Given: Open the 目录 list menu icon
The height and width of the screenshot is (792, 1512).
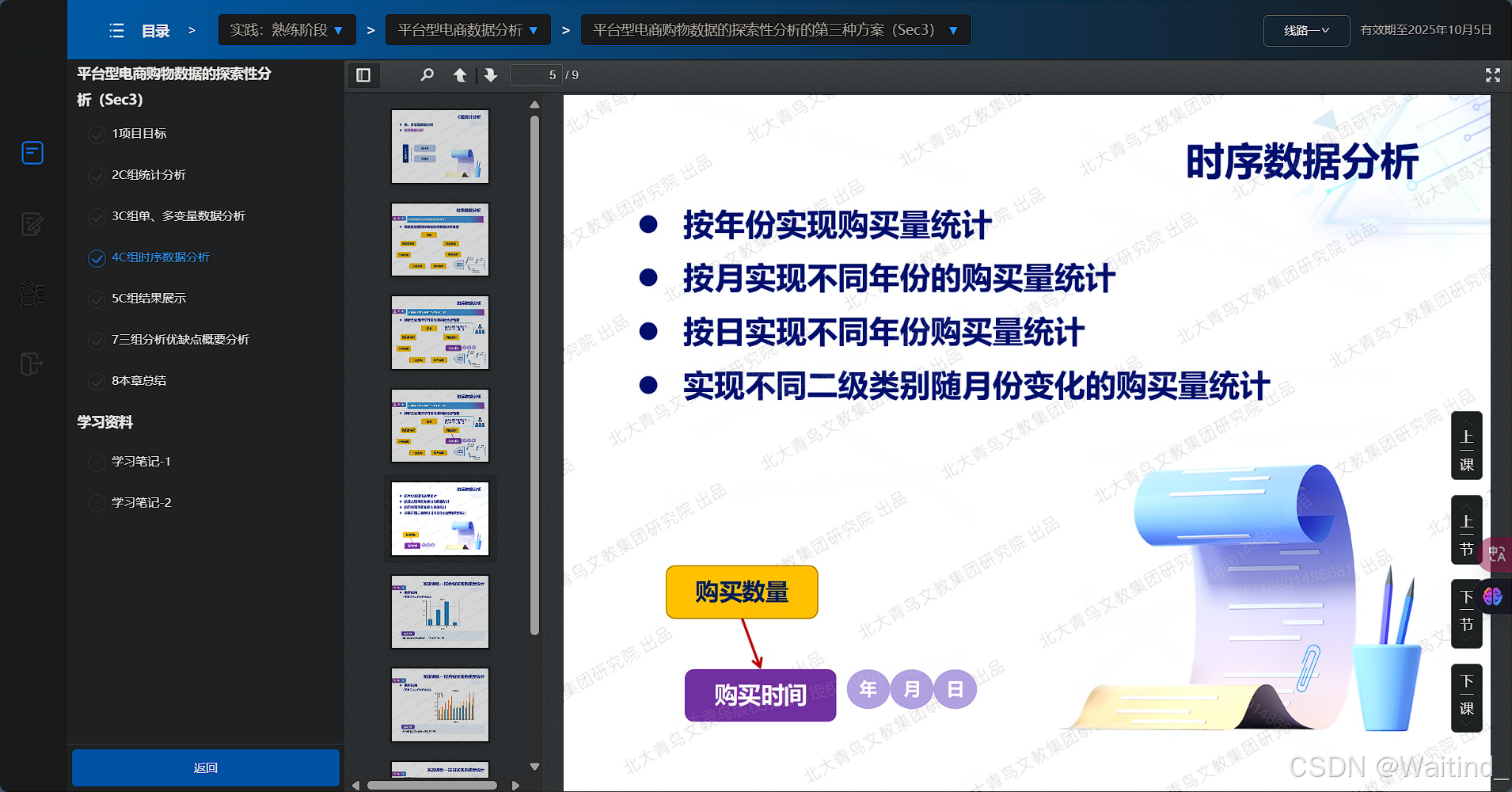Looking at the screenshot, I should pyautogui.click(x=116, y=30).
